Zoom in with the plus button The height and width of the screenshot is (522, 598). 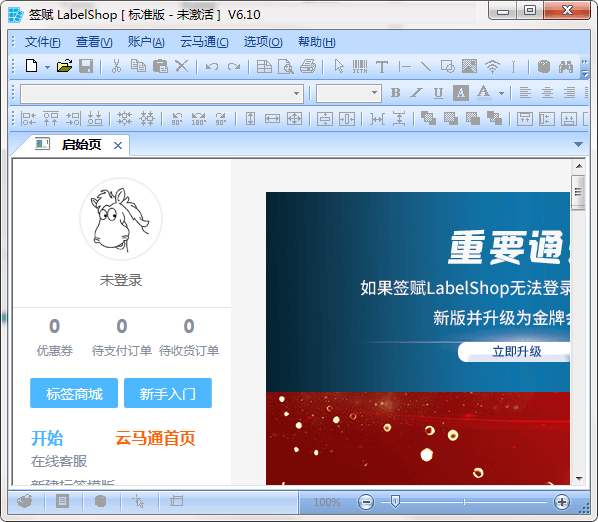pos(562,502)
